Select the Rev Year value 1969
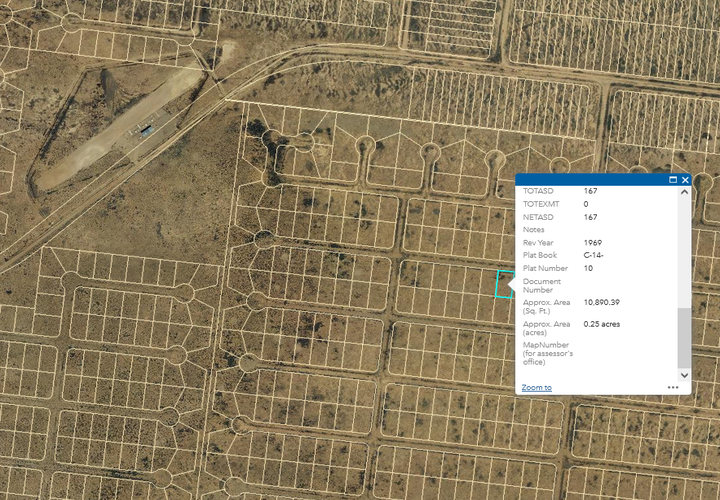The width and height of the screenshot is (720, 500). [x=594, y=242]
